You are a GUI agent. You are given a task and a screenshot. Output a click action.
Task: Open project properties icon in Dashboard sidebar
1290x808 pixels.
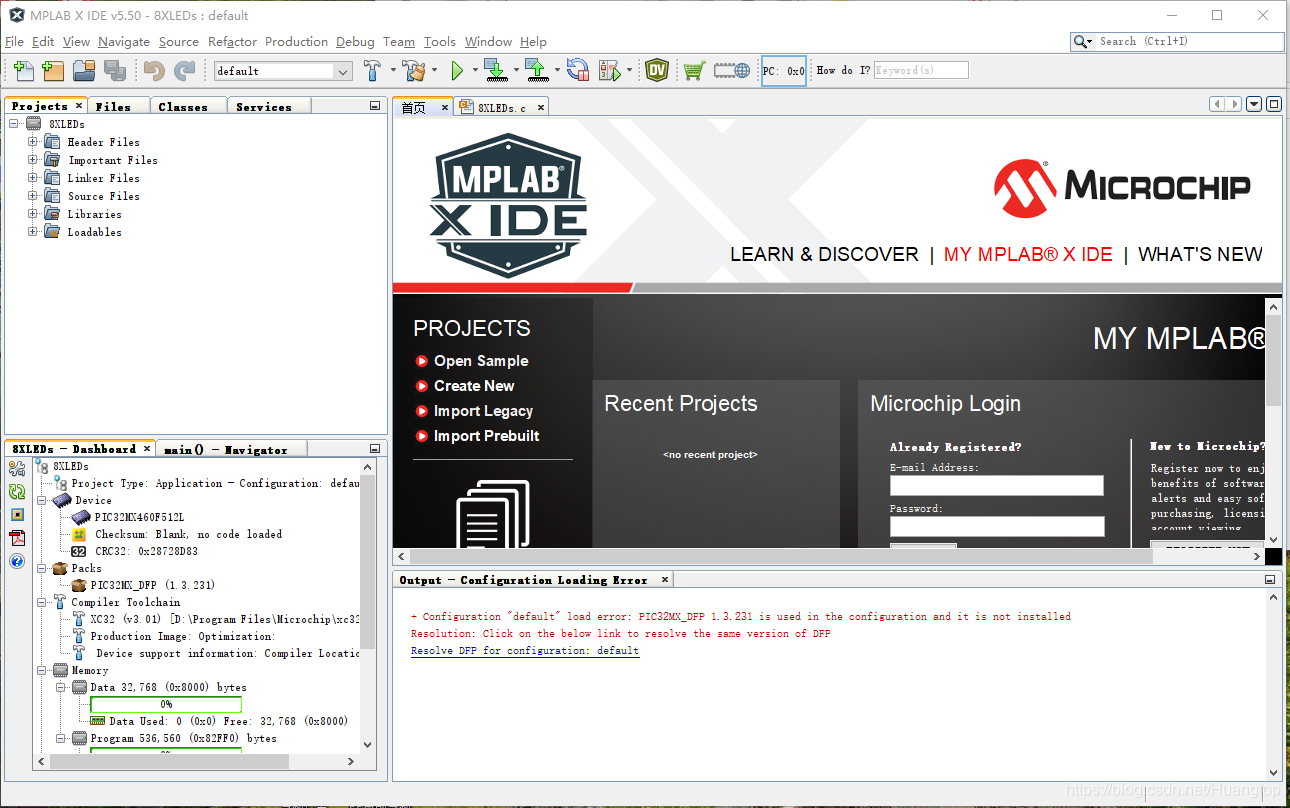pos(17,468)
